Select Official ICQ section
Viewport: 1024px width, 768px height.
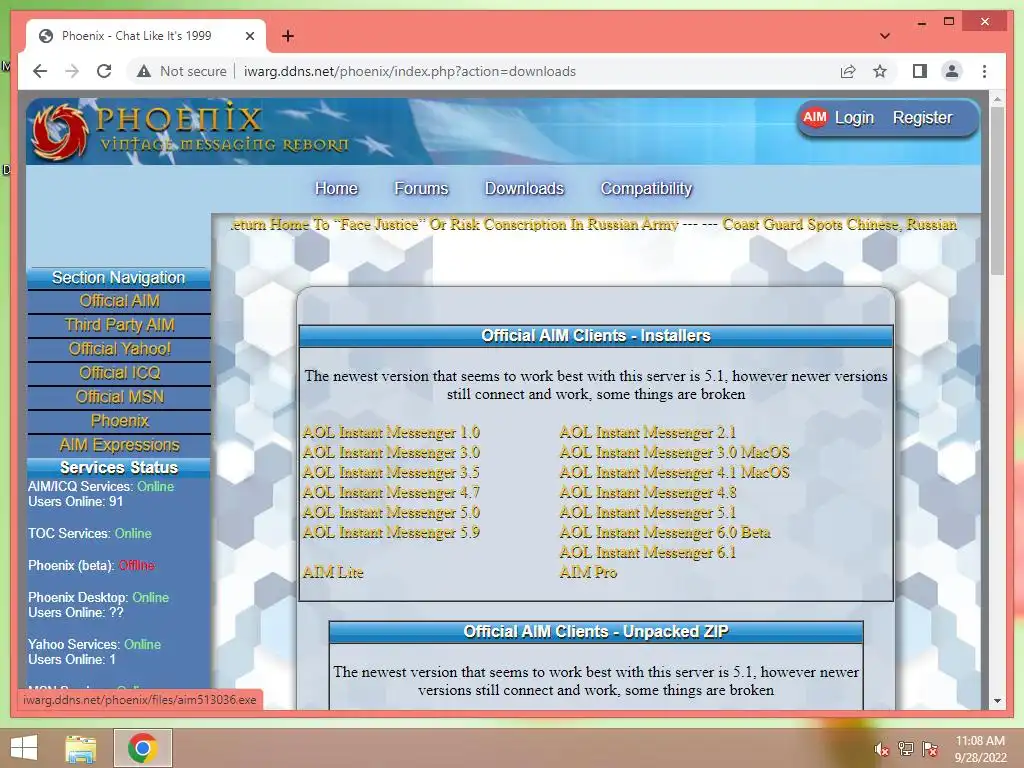[x=120, y=373]
